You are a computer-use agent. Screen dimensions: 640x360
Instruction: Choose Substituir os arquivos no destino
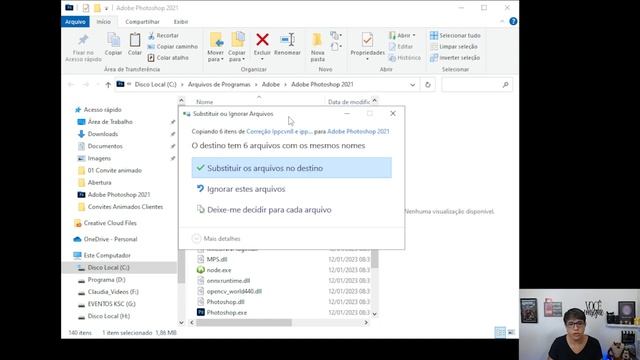coord(291,168)
